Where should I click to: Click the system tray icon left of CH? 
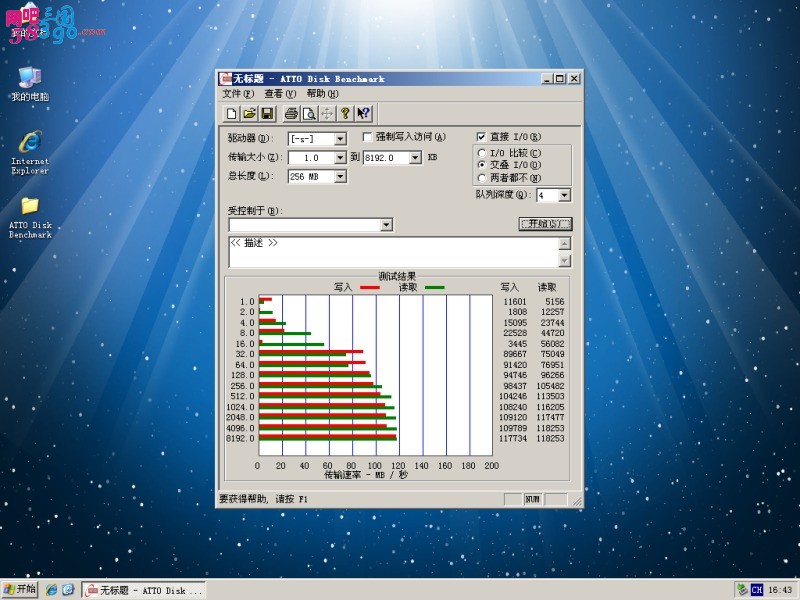coord(742,590)
